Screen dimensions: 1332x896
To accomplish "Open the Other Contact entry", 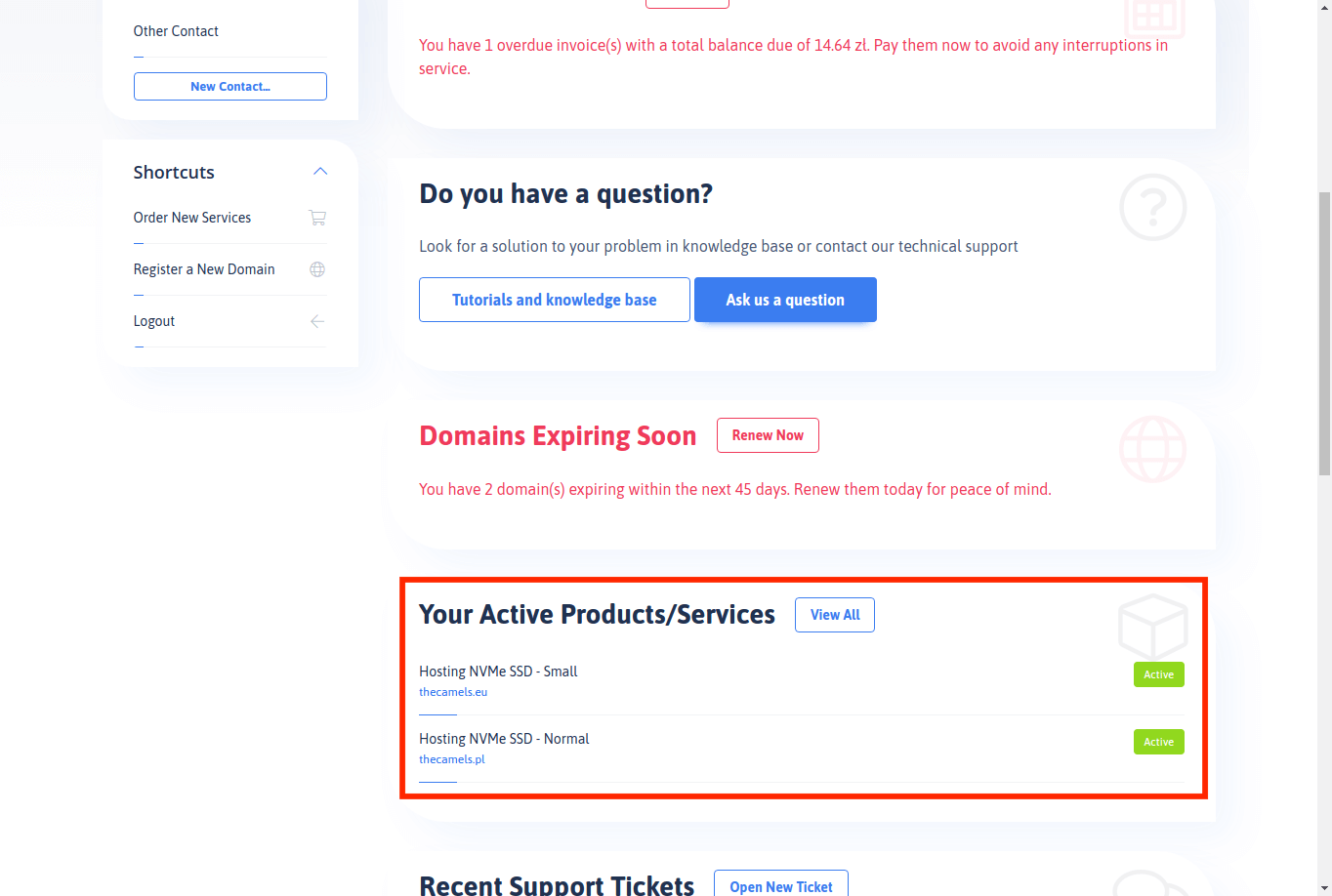I will (176, 31).
